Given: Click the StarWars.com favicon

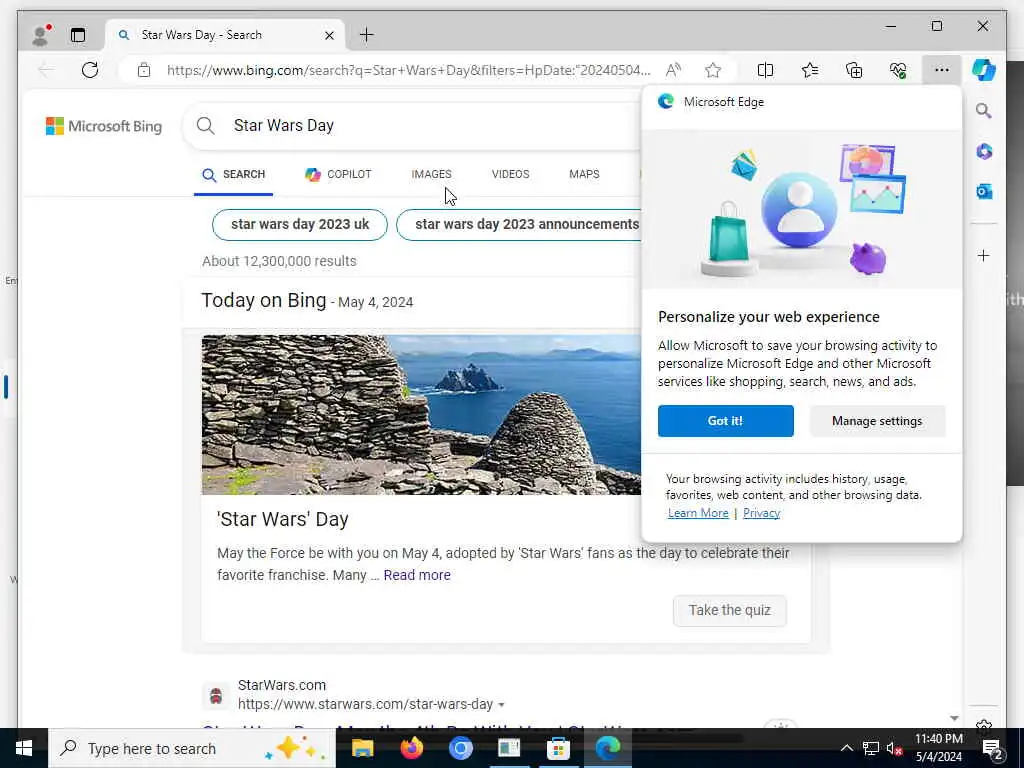Looking at the screenshot, I should pyautogui.click(x=216, y=696).
